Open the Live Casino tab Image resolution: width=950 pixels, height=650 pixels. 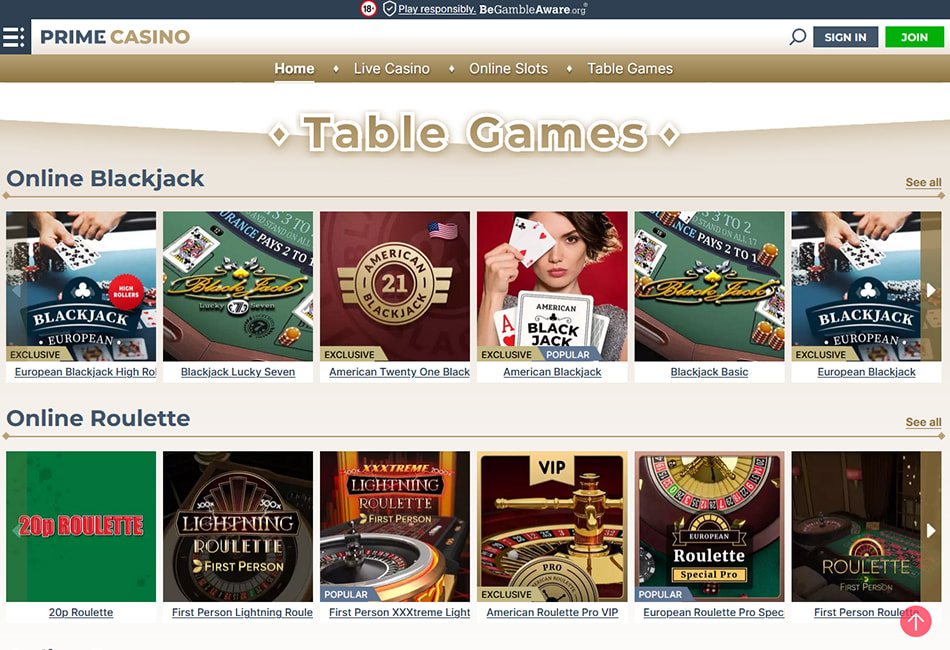pos(391,68)
